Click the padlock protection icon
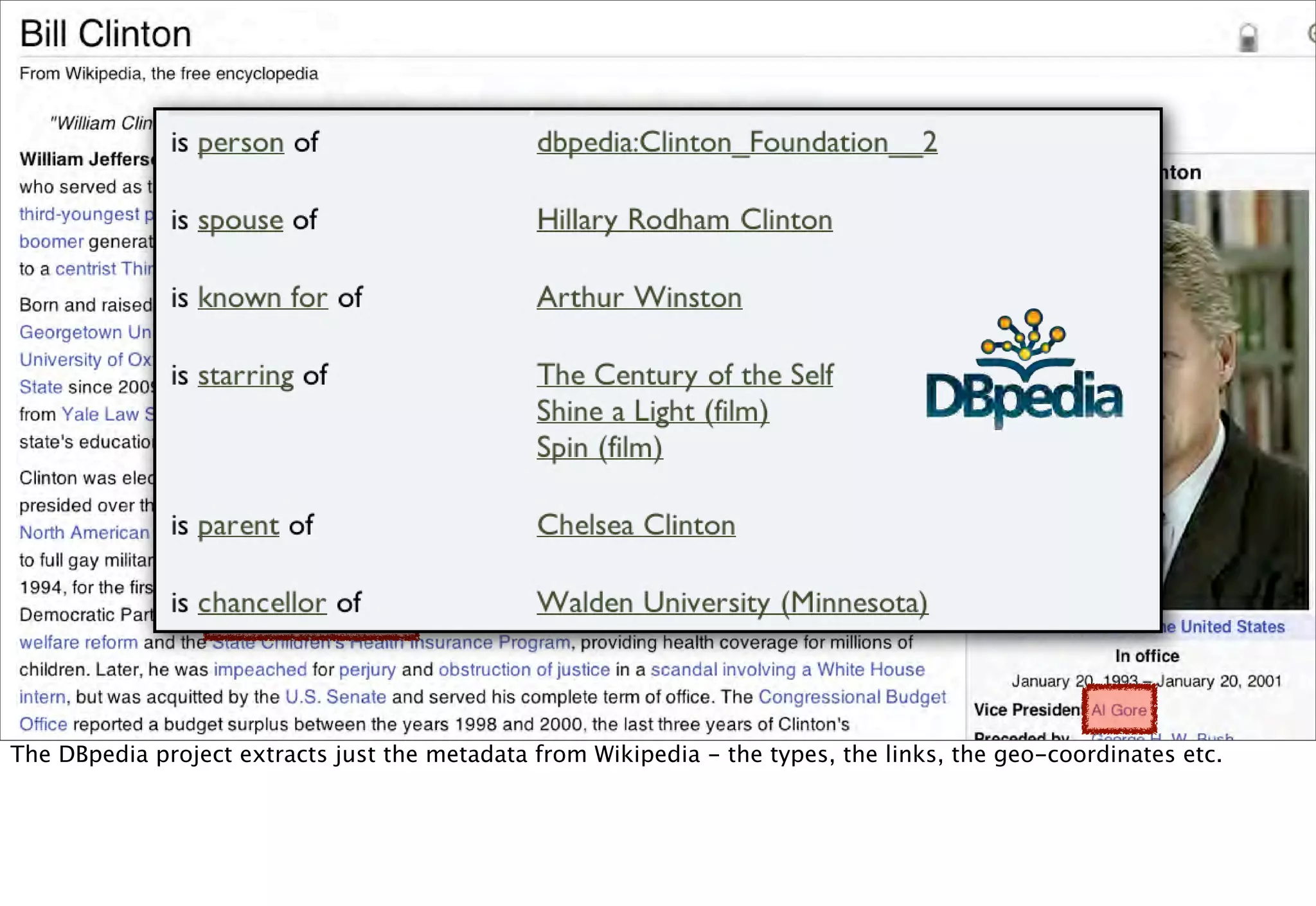This screenshot has width=1316, height=906. click(1247, 37)
